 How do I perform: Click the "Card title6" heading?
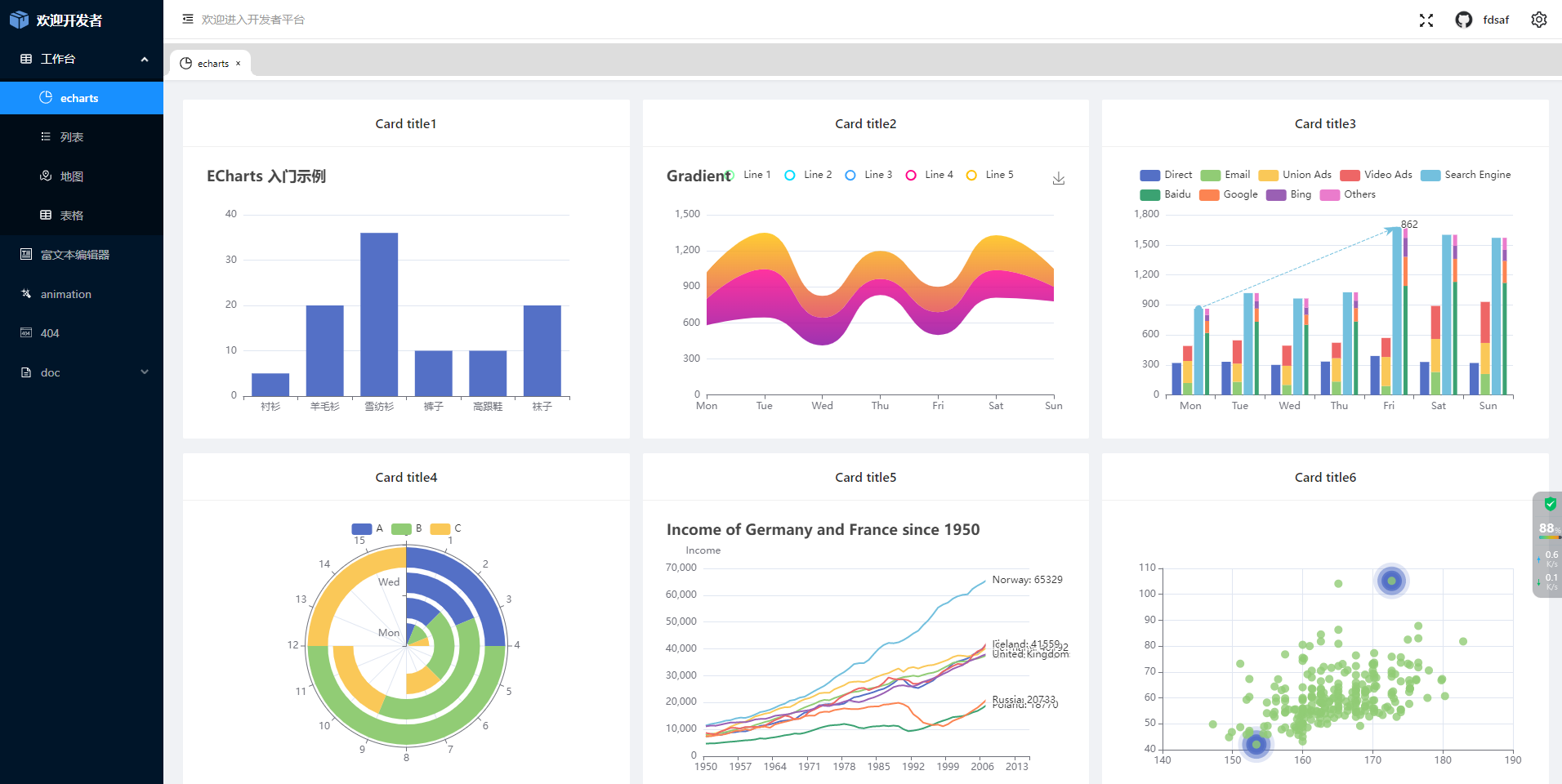[1325, 477]
